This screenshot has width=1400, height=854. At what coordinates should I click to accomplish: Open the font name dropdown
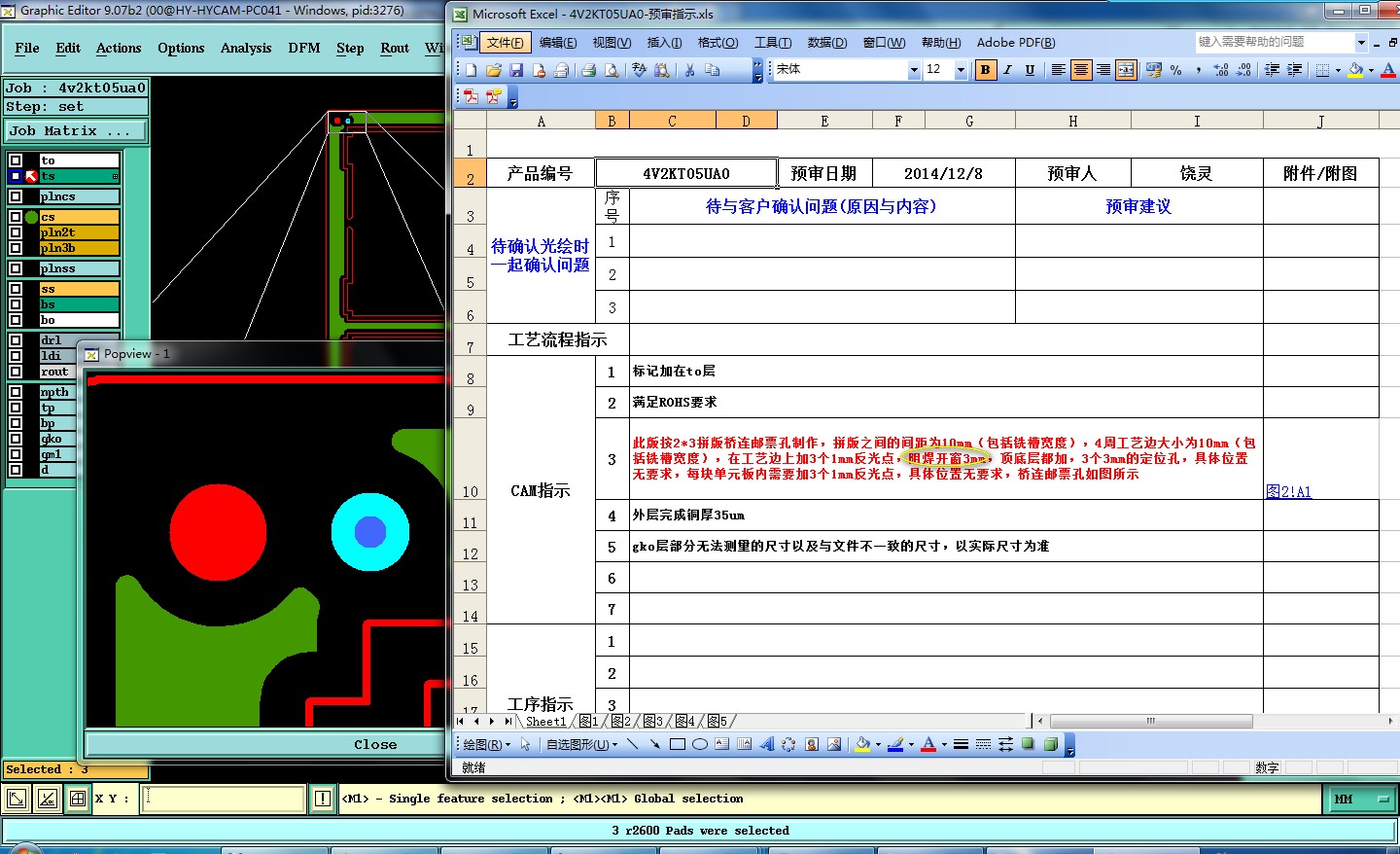coord(914,70)
